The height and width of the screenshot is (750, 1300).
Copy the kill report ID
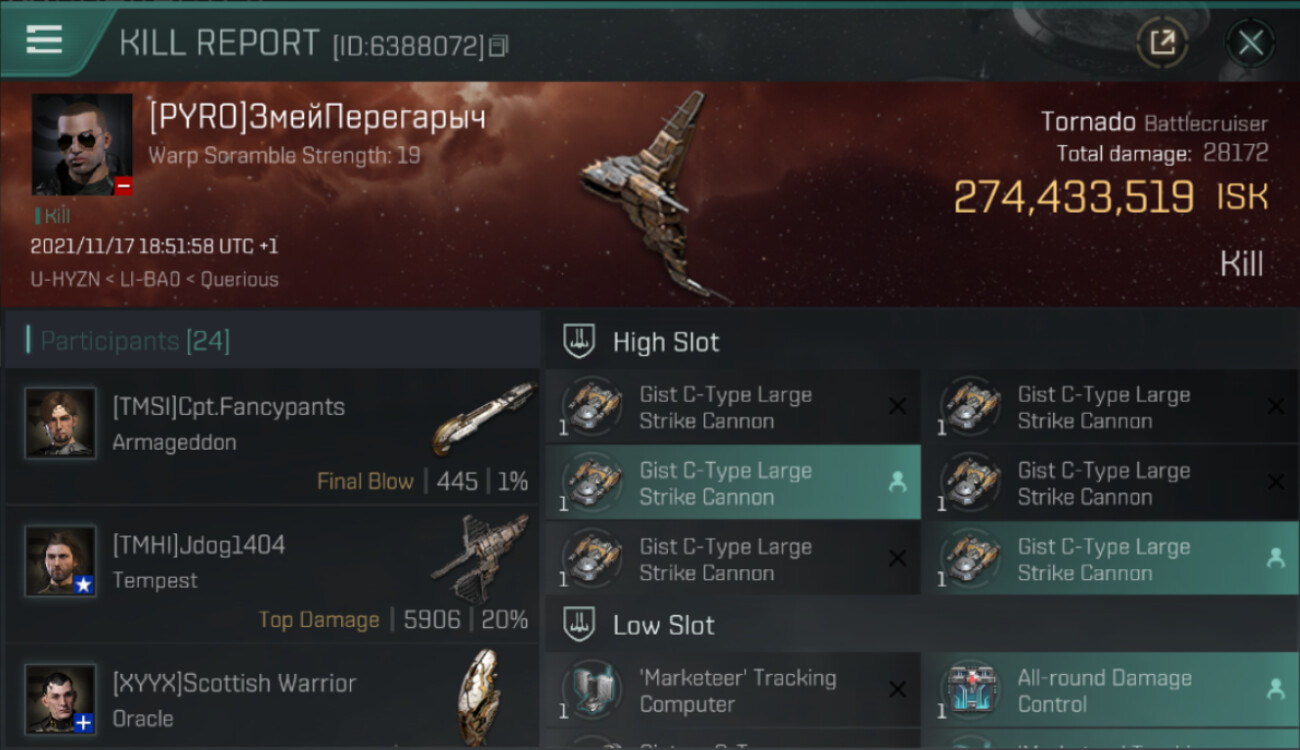498,46
